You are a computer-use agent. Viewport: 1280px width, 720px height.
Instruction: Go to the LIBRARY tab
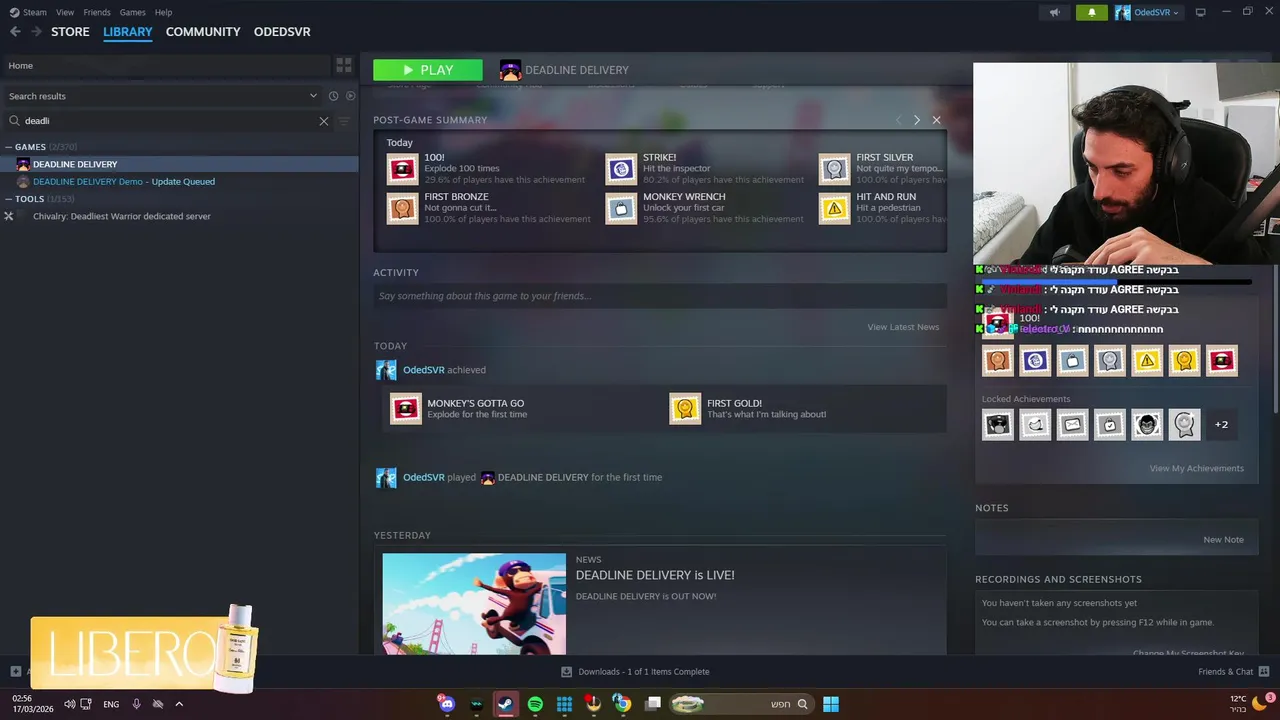pyautogui.click(x=128, y=32)
